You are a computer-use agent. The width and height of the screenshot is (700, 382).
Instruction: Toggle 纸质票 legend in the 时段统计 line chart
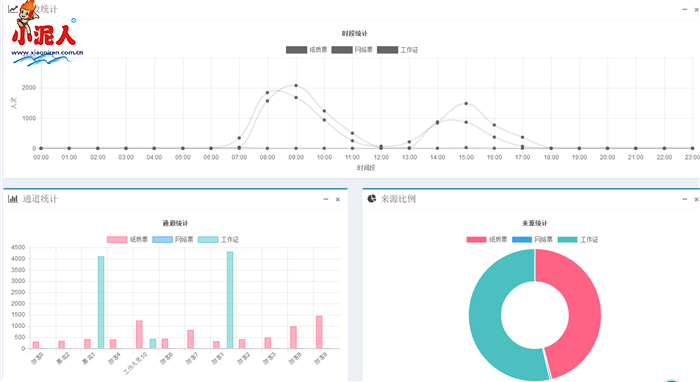tap(307, 50)
